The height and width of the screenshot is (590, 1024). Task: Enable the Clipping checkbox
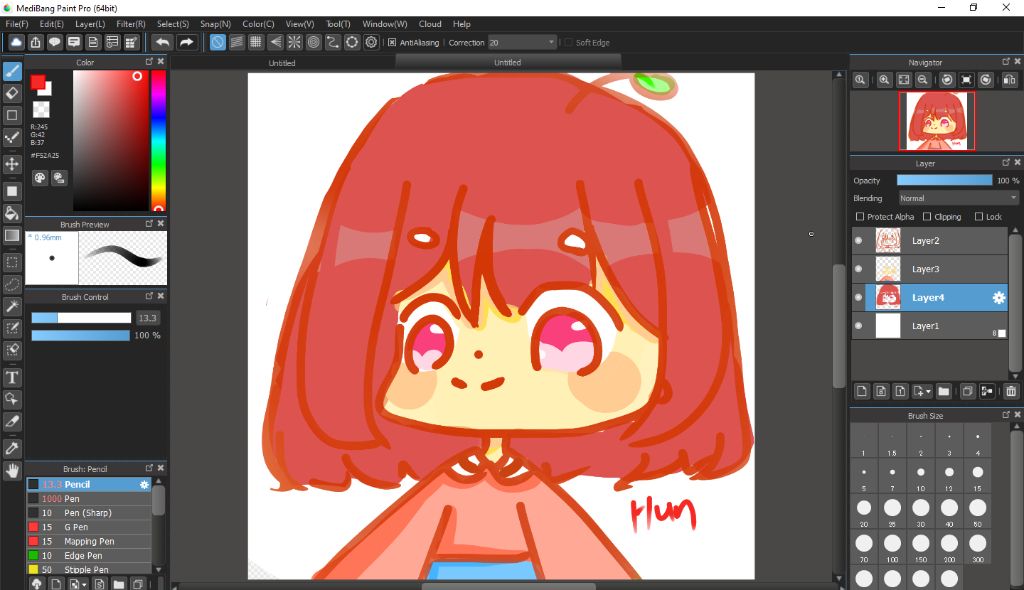tap(927, 216)
